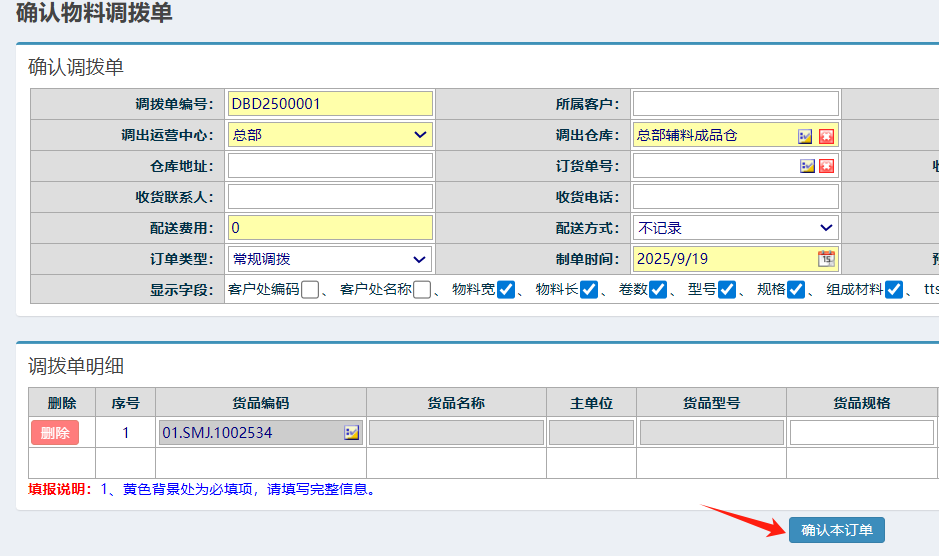Click the 配送费用 input box
The height and width of the screenshot is (556, 939).
330,228
